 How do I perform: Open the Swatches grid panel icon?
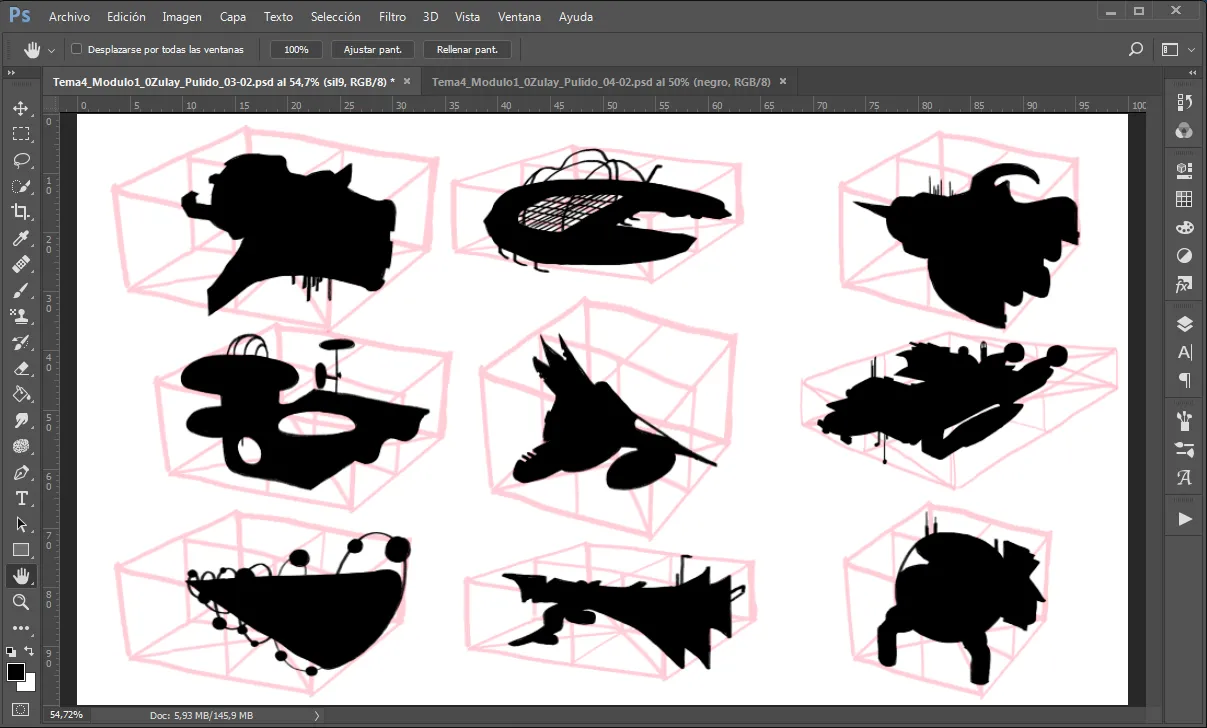pos(1185,200)
